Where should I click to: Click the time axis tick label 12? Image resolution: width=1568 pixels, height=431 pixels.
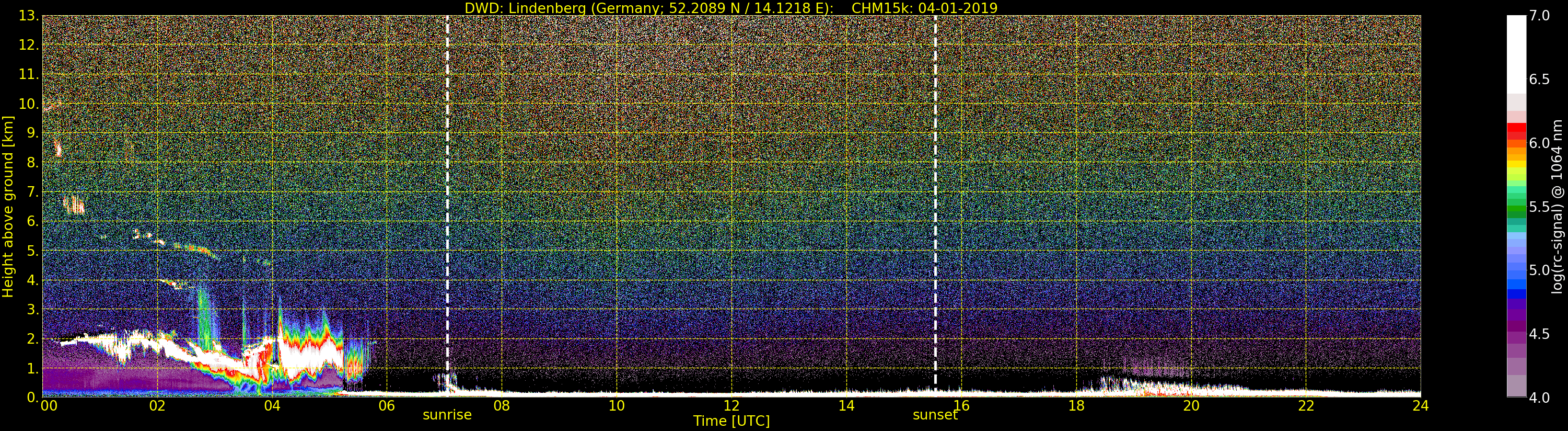tap(731, 406)
